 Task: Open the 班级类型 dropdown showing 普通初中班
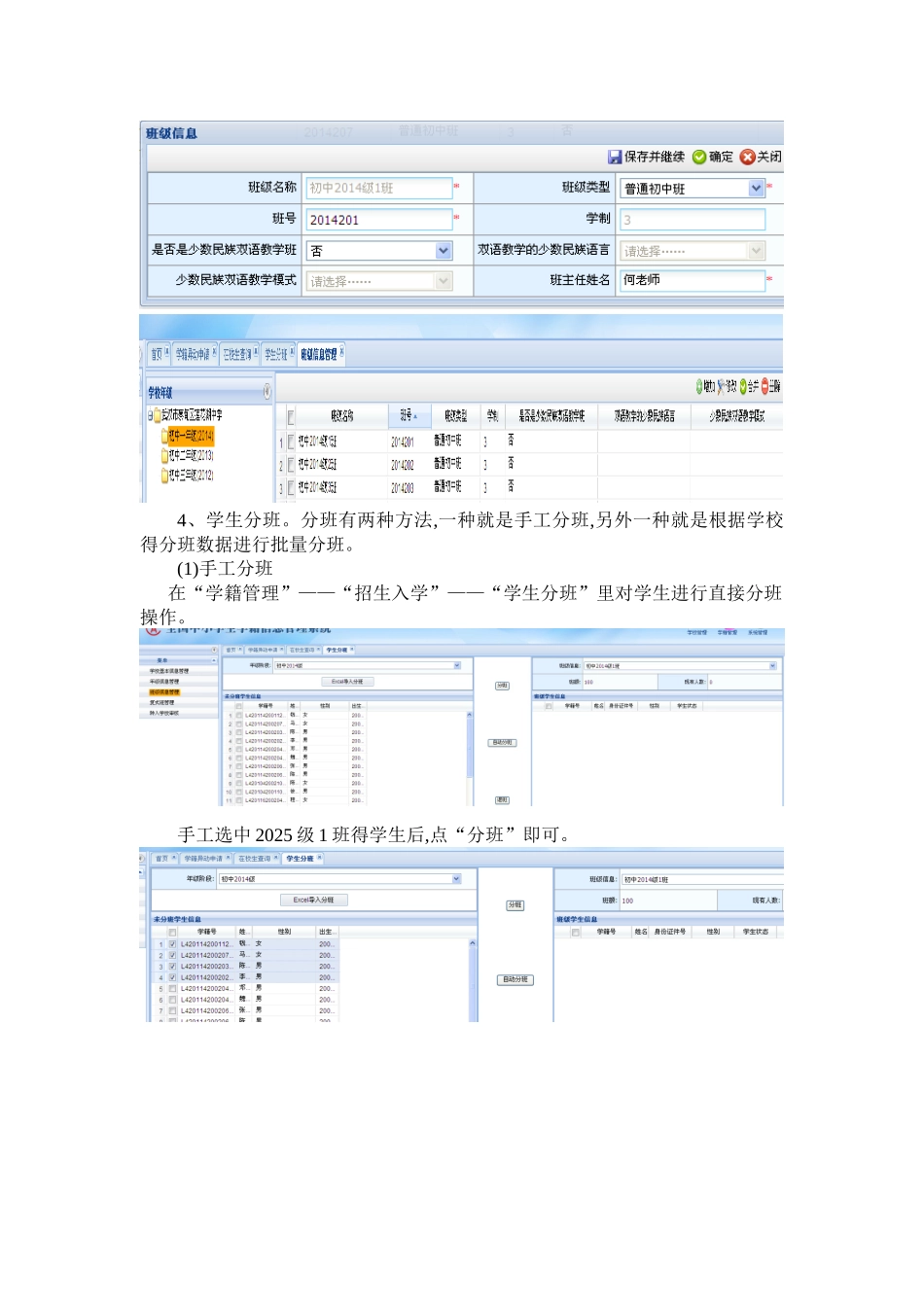[x=757, y=189]
